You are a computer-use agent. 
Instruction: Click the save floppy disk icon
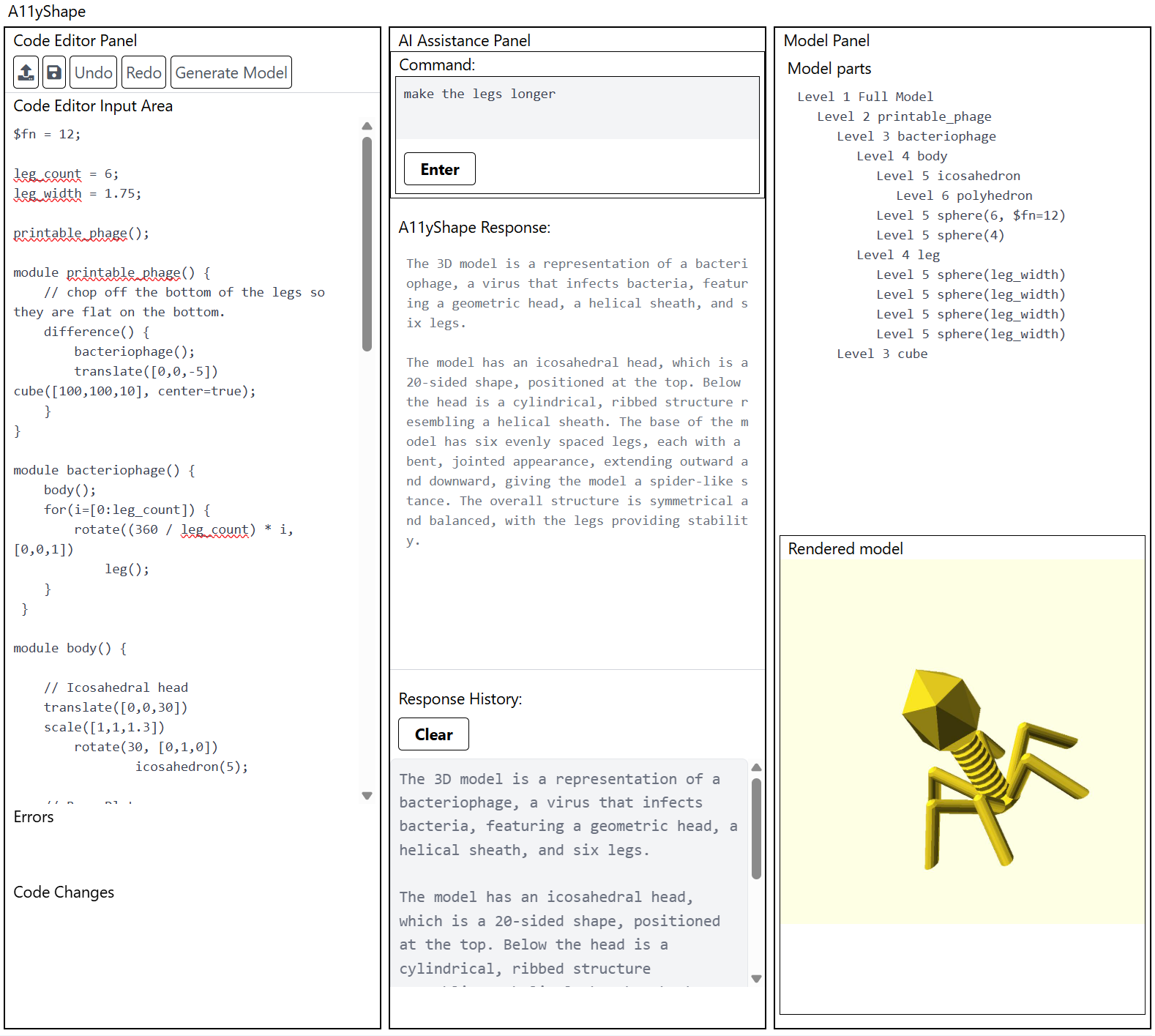tap(54, 72)
